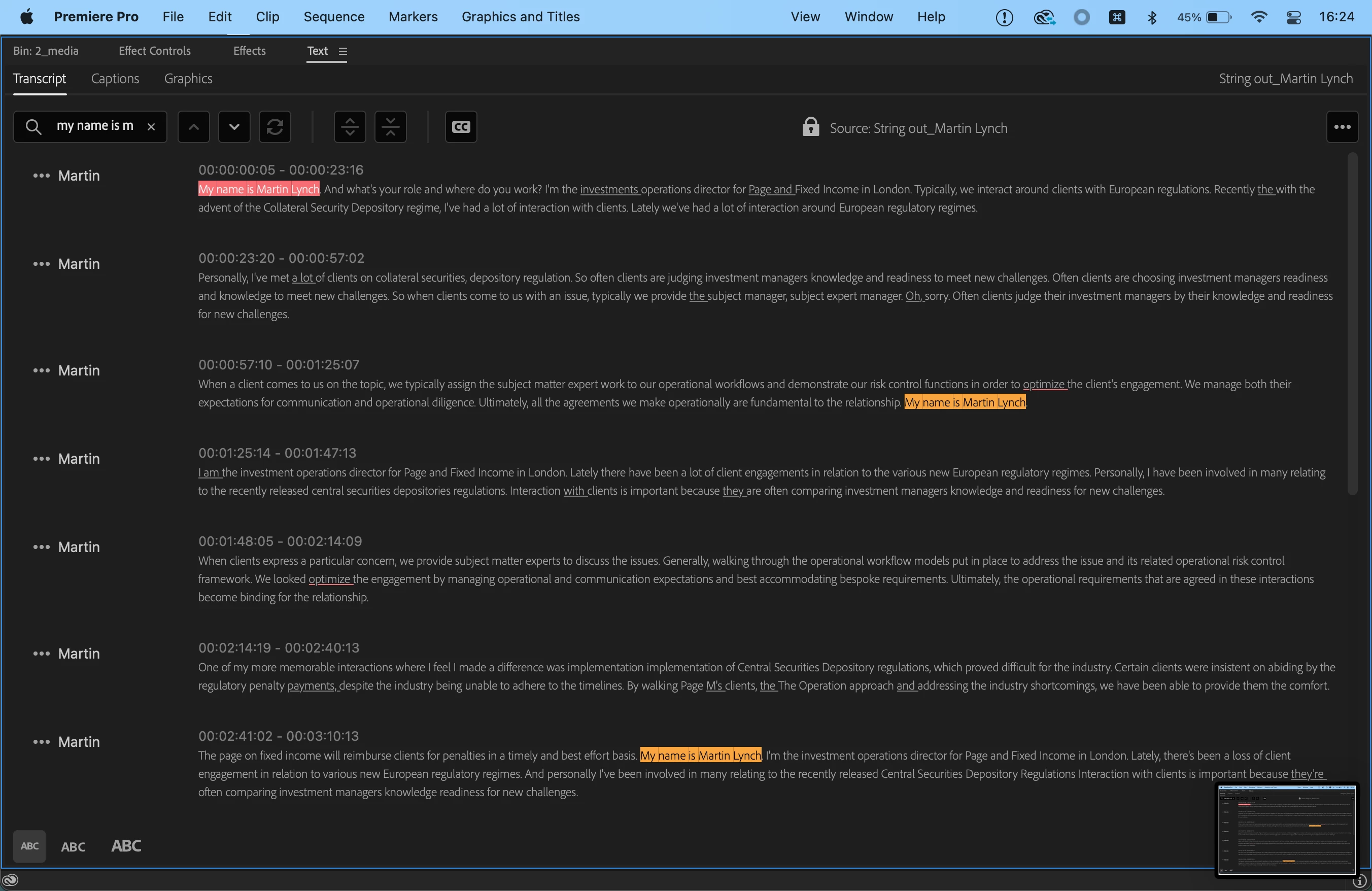Open transcript options three-dot menu at right
Image resolution: width=1372 pixels, height=891 pixels.
[1342, 127]
